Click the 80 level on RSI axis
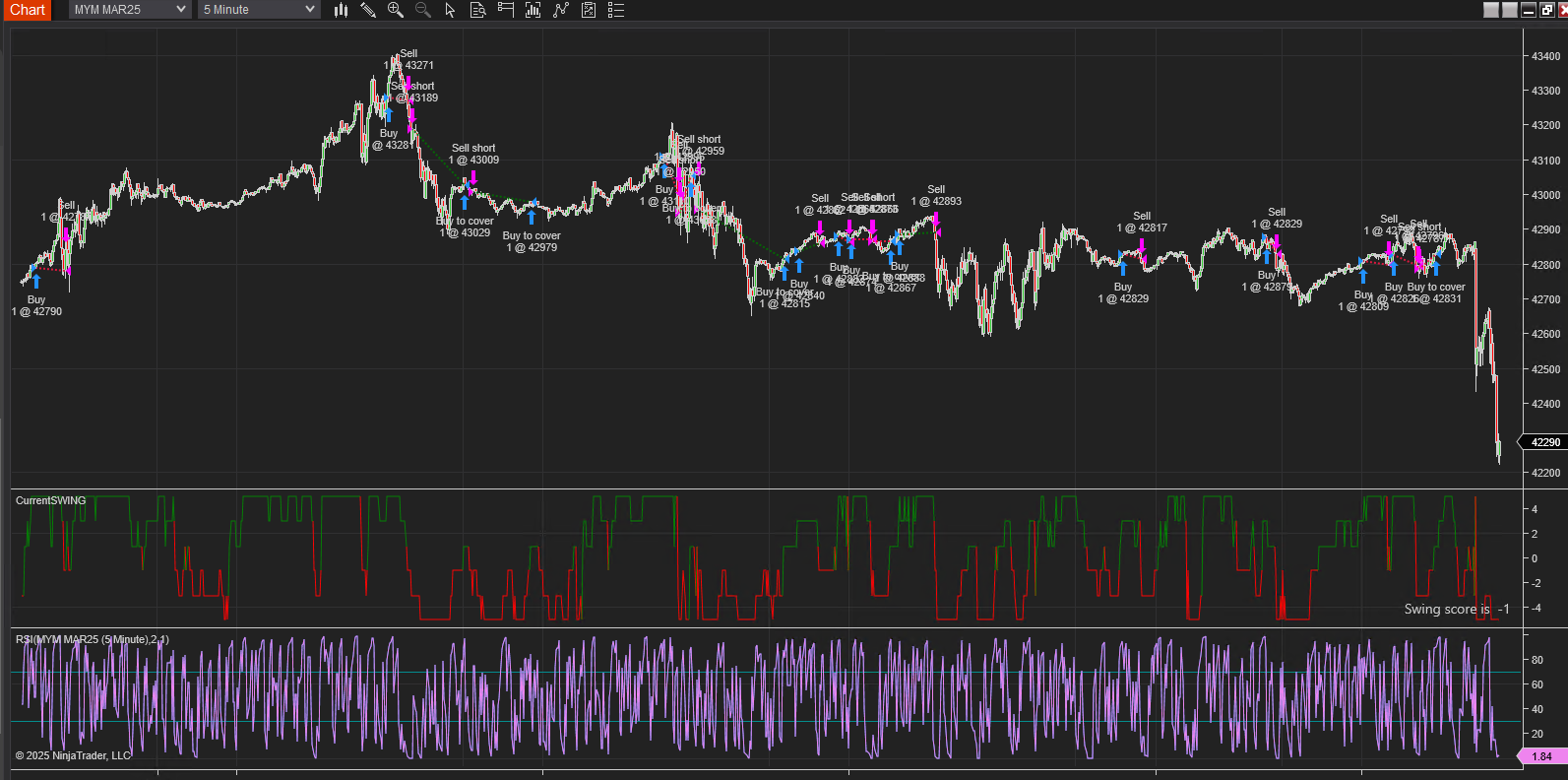1568x780 pixels. coord(1537,660)
